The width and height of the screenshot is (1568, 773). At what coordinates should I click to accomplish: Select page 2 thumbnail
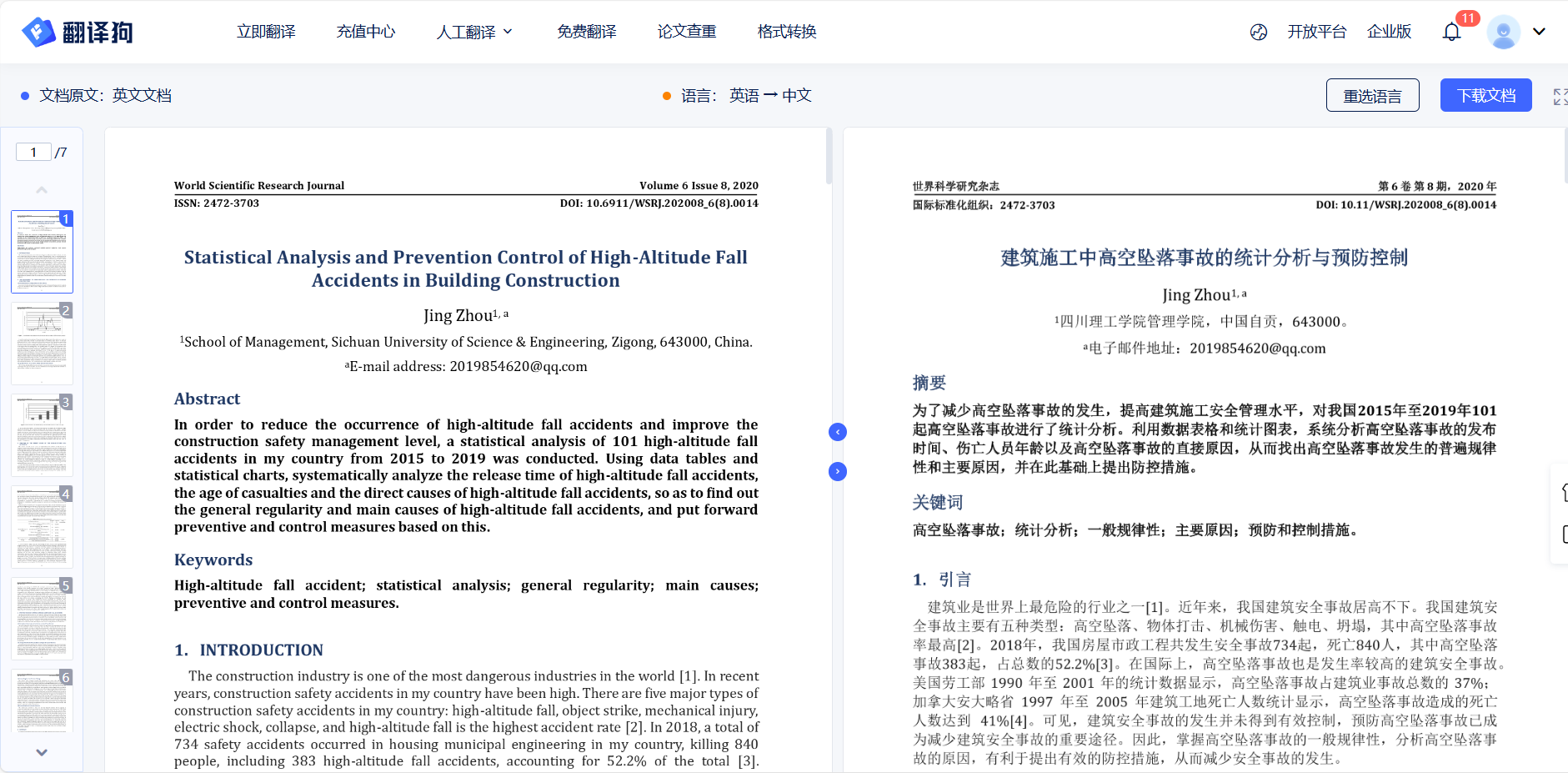tap(42, 344)
